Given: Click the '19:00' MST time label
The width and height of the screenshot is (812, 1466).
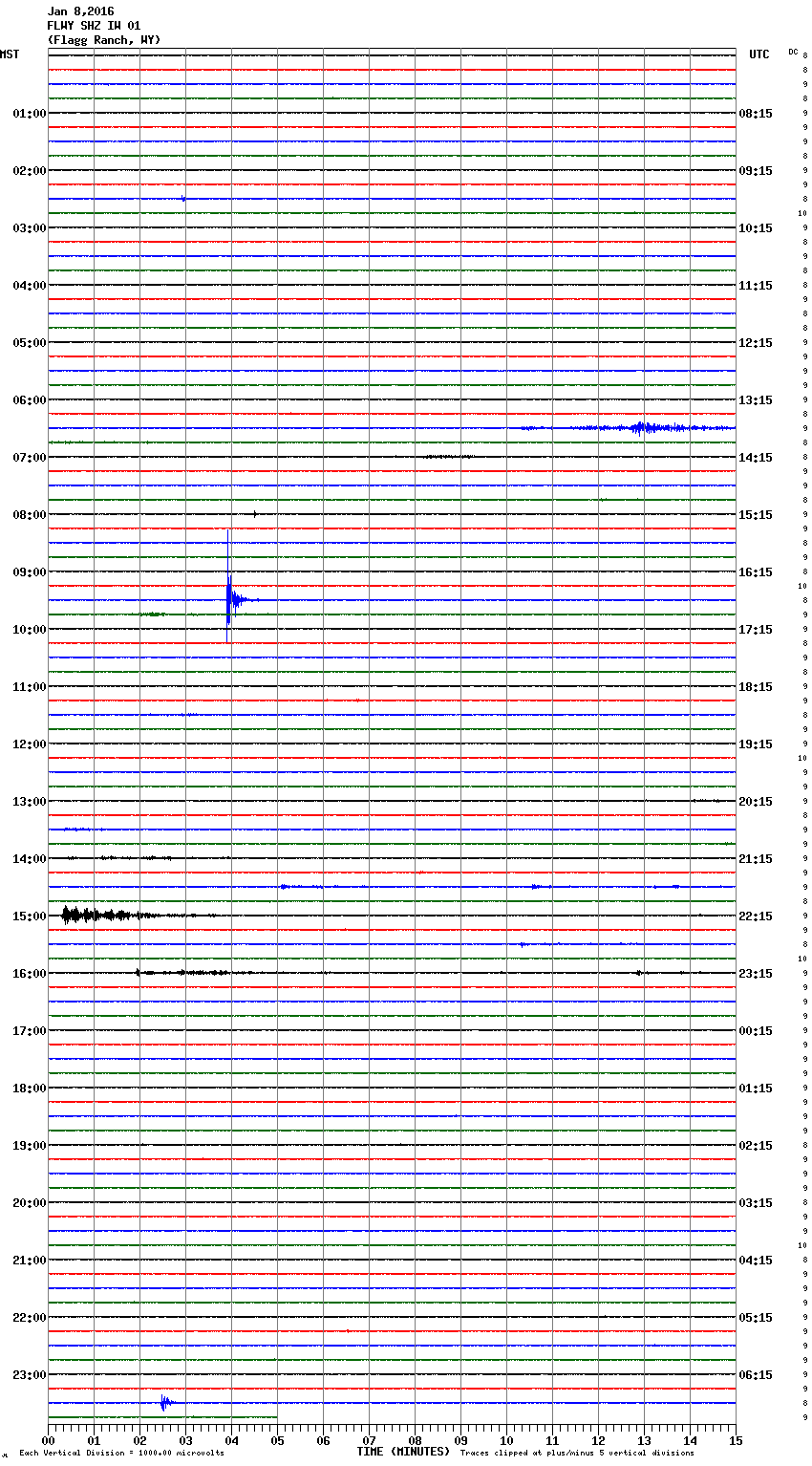Looking at the screenshot, I should [30, 1146].
